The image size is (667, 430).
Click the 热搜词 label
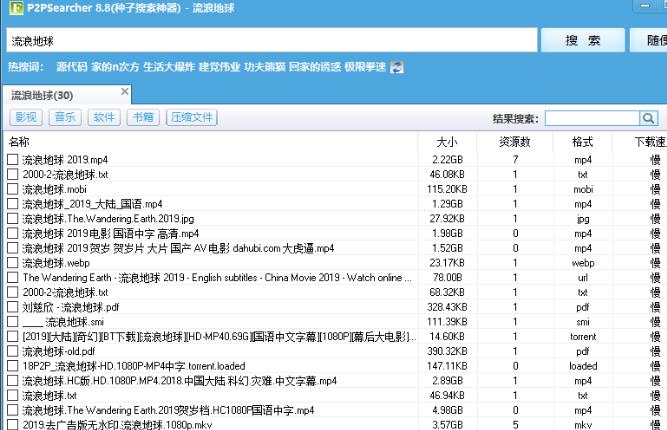click(25, 67)
